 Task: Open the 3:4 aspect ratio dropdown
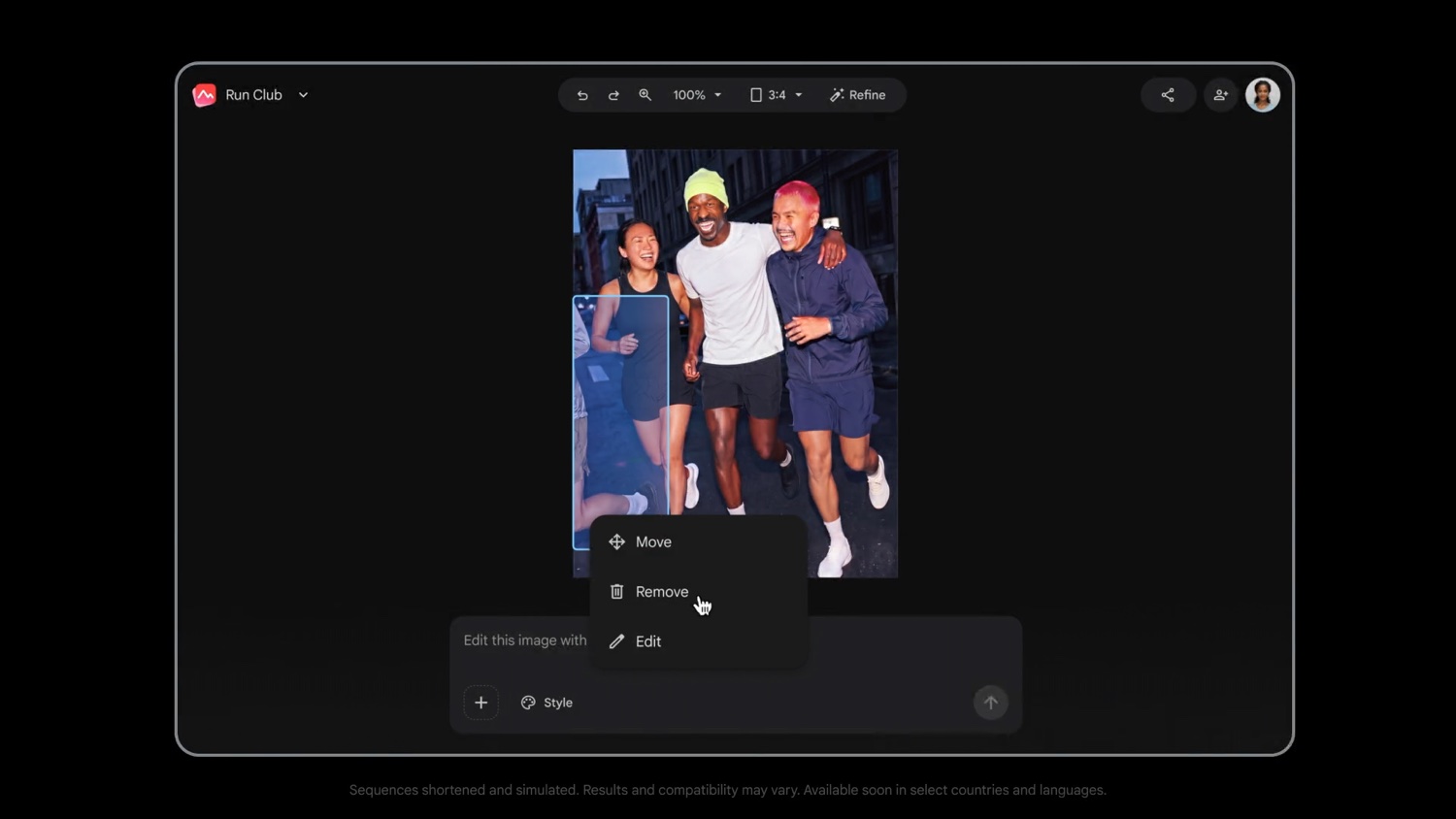777,95
